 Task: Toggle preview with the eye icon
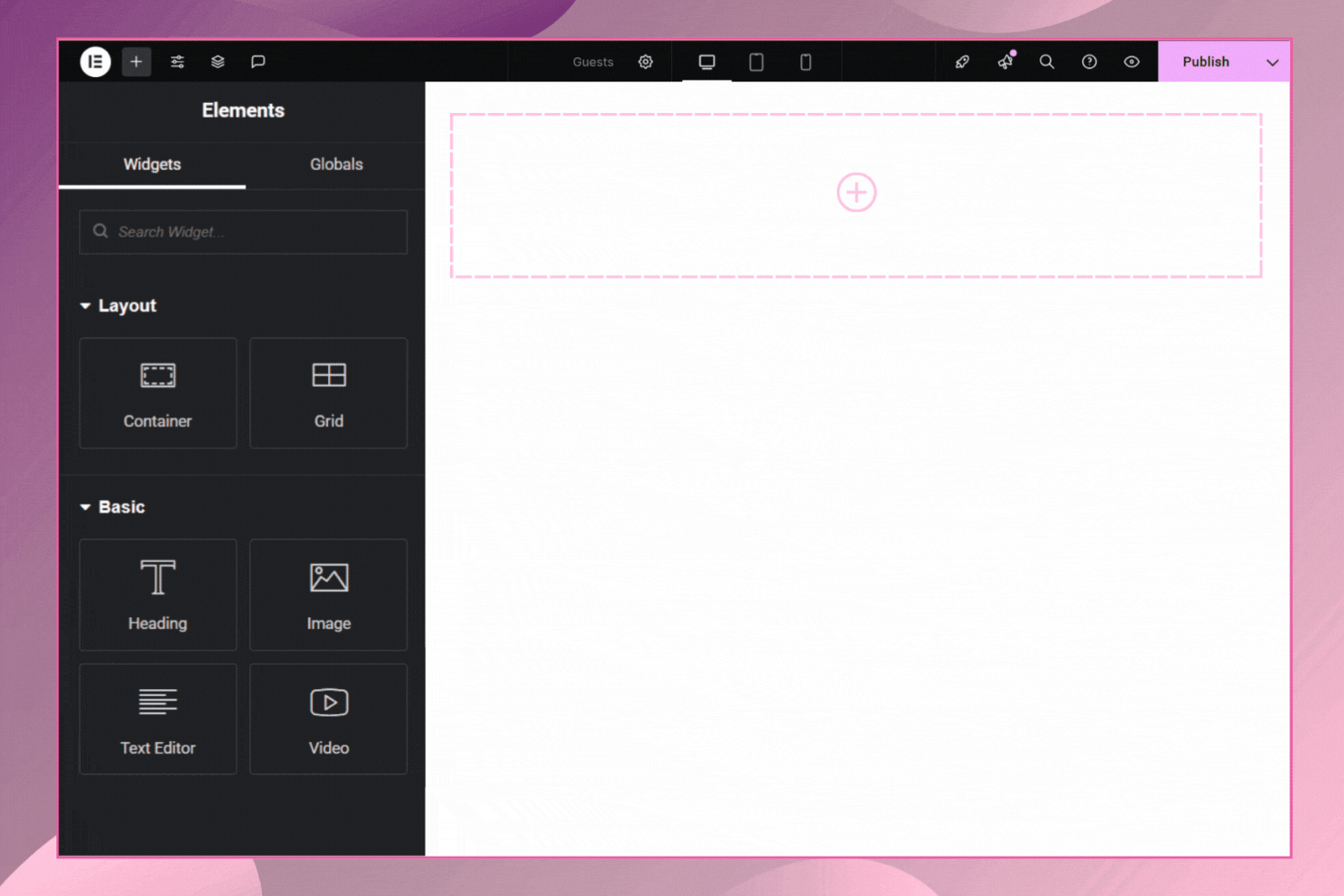point(1132,62)
